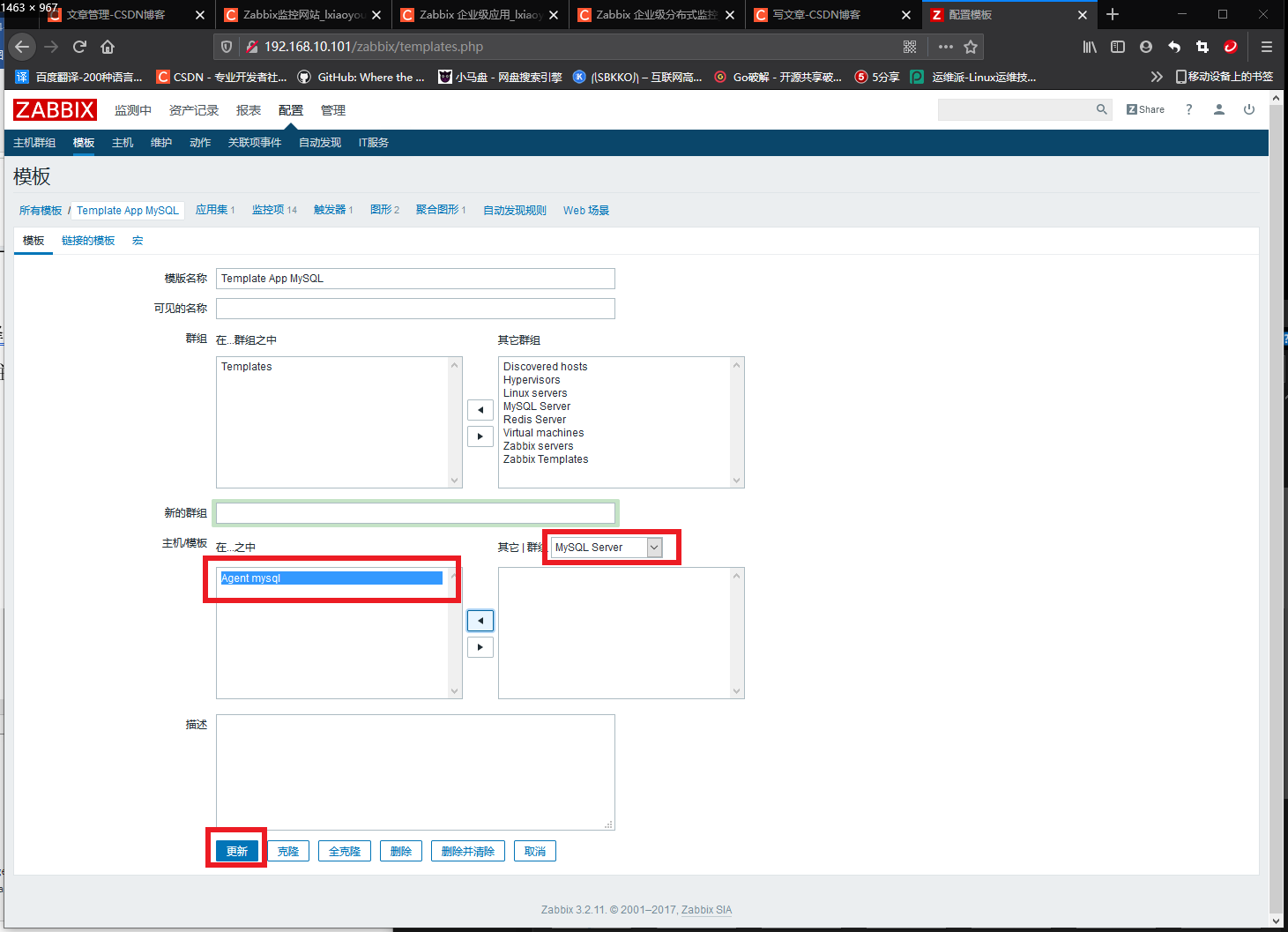Click the Zabbix search input box

click(1016, 109)
